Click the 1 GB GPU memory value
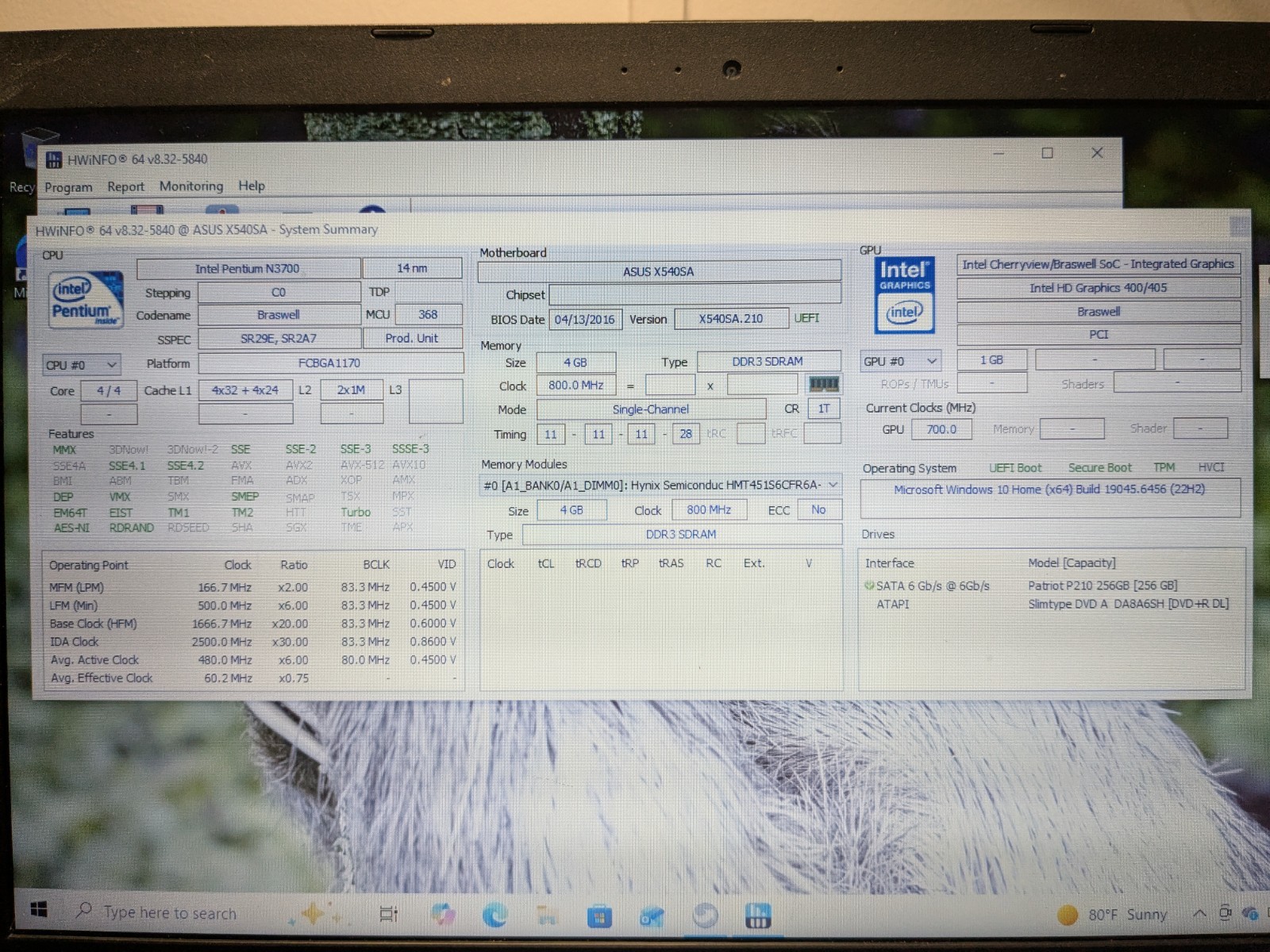 [992, 360]
